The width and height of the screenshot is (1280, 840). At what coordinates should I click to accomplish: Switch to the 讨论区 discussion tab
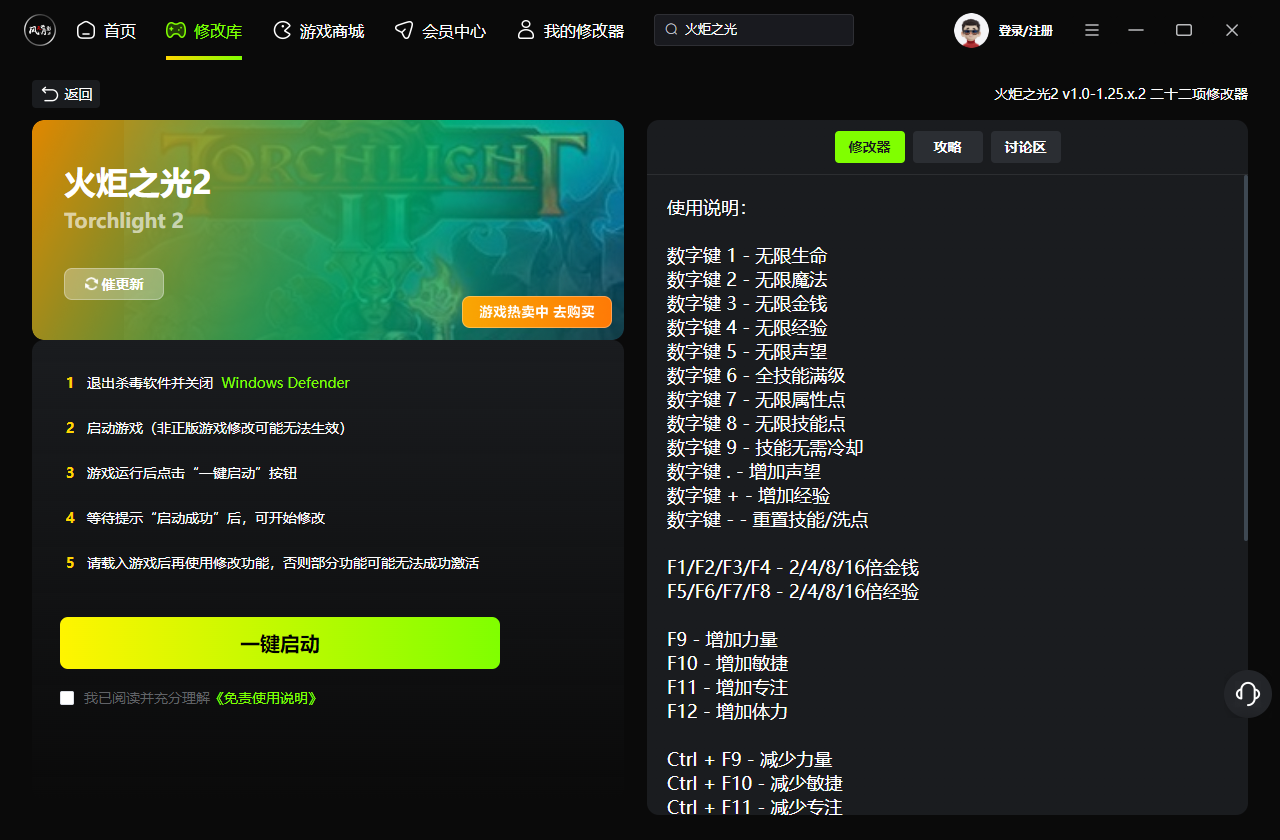pyautogui.click(x=1026, y=147)
